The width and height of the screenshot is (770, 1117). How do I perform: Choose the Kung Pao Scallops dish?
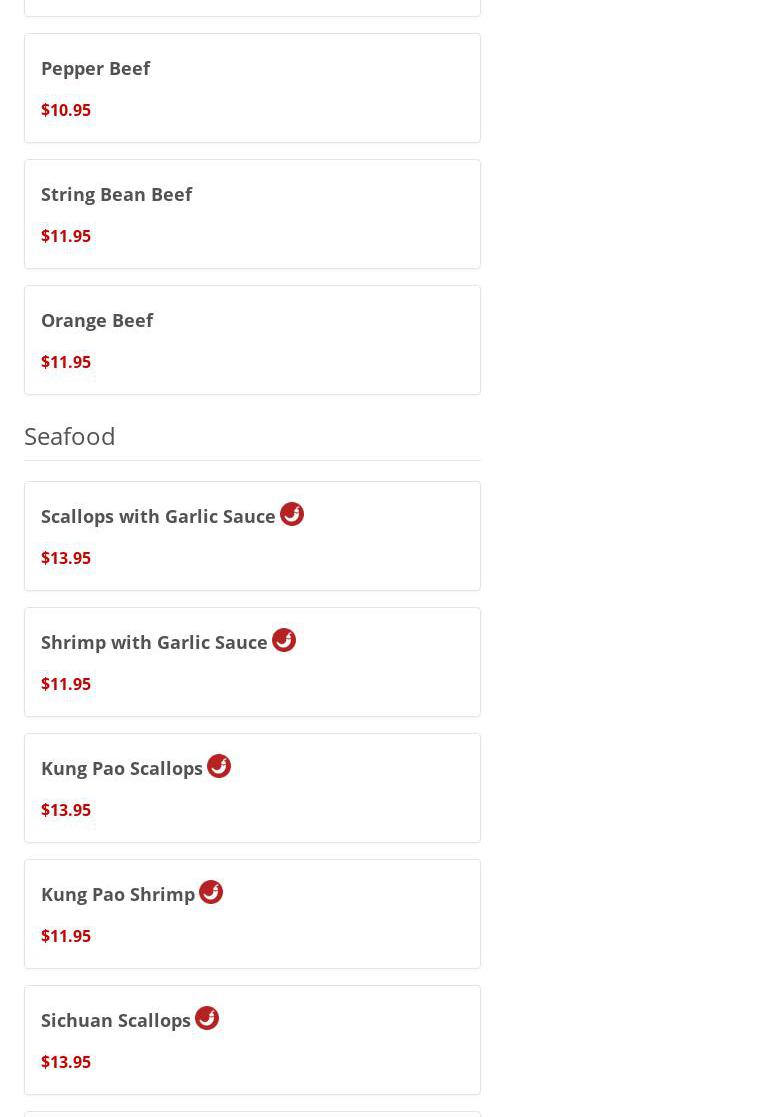pos(122,768)
